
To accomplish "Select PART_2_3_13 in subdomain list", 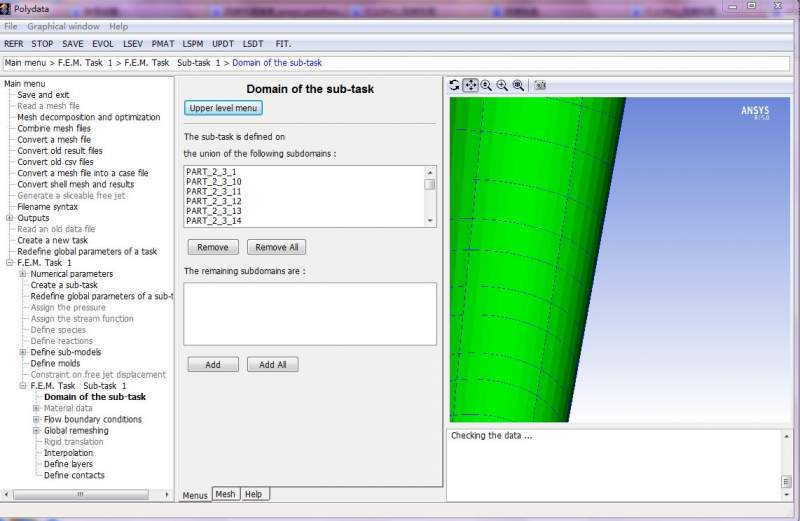I will [x=304, y=211].
